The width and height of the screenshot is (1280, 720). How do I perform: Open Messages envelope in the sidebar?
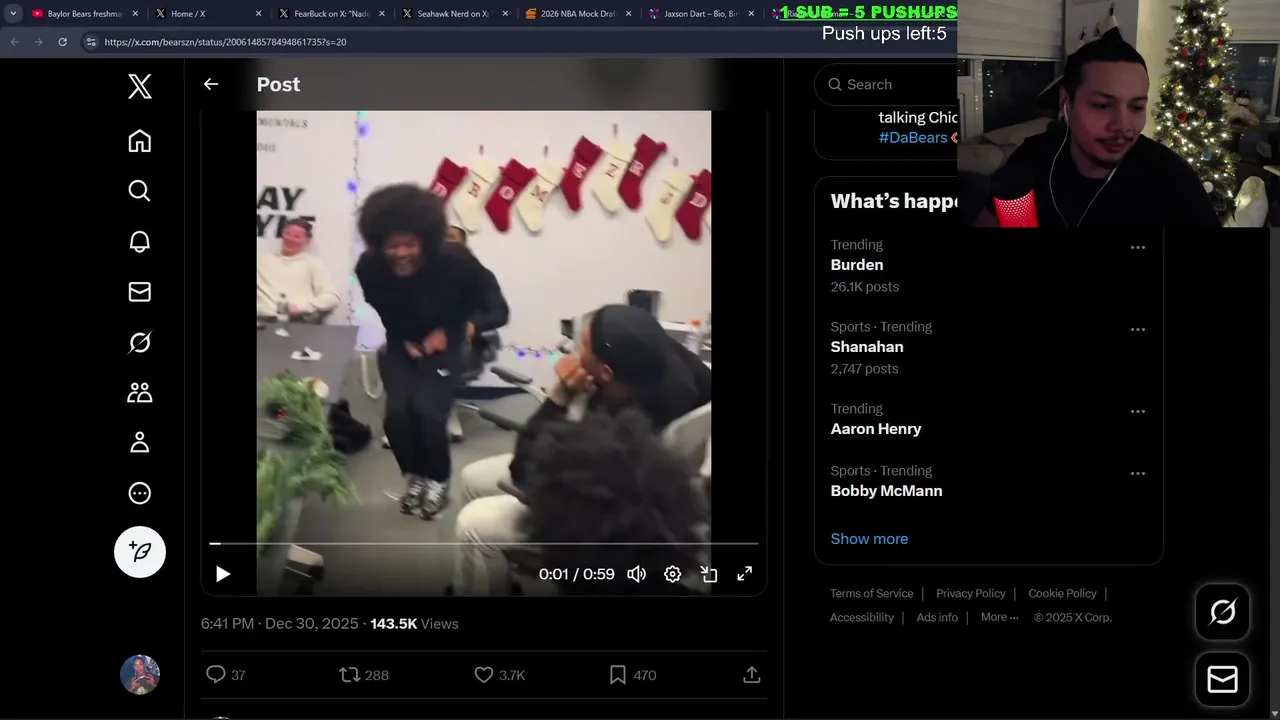(x=140, y=292)
